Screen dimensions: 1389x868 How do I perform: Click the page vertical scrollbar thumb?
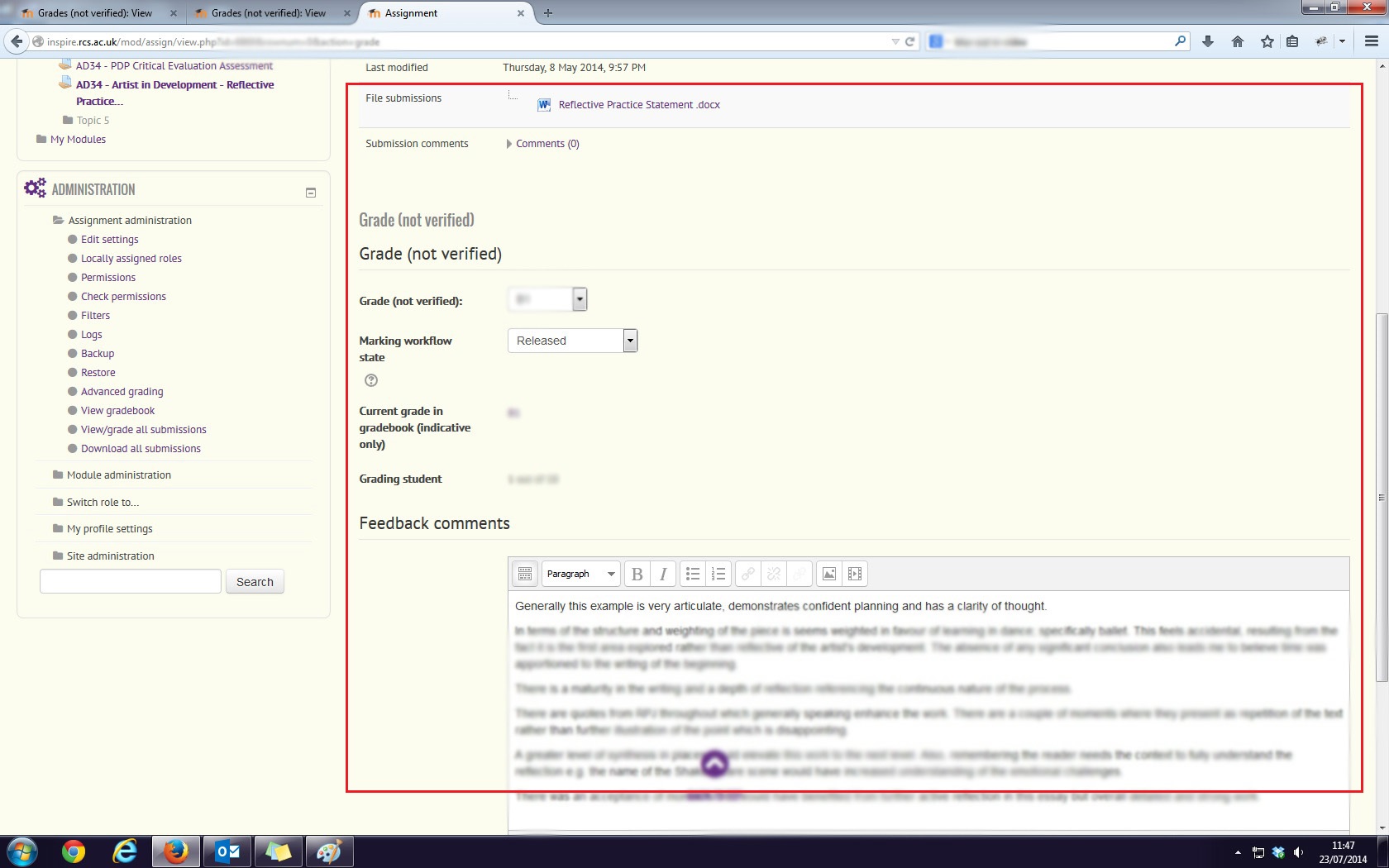[1382, 498]
